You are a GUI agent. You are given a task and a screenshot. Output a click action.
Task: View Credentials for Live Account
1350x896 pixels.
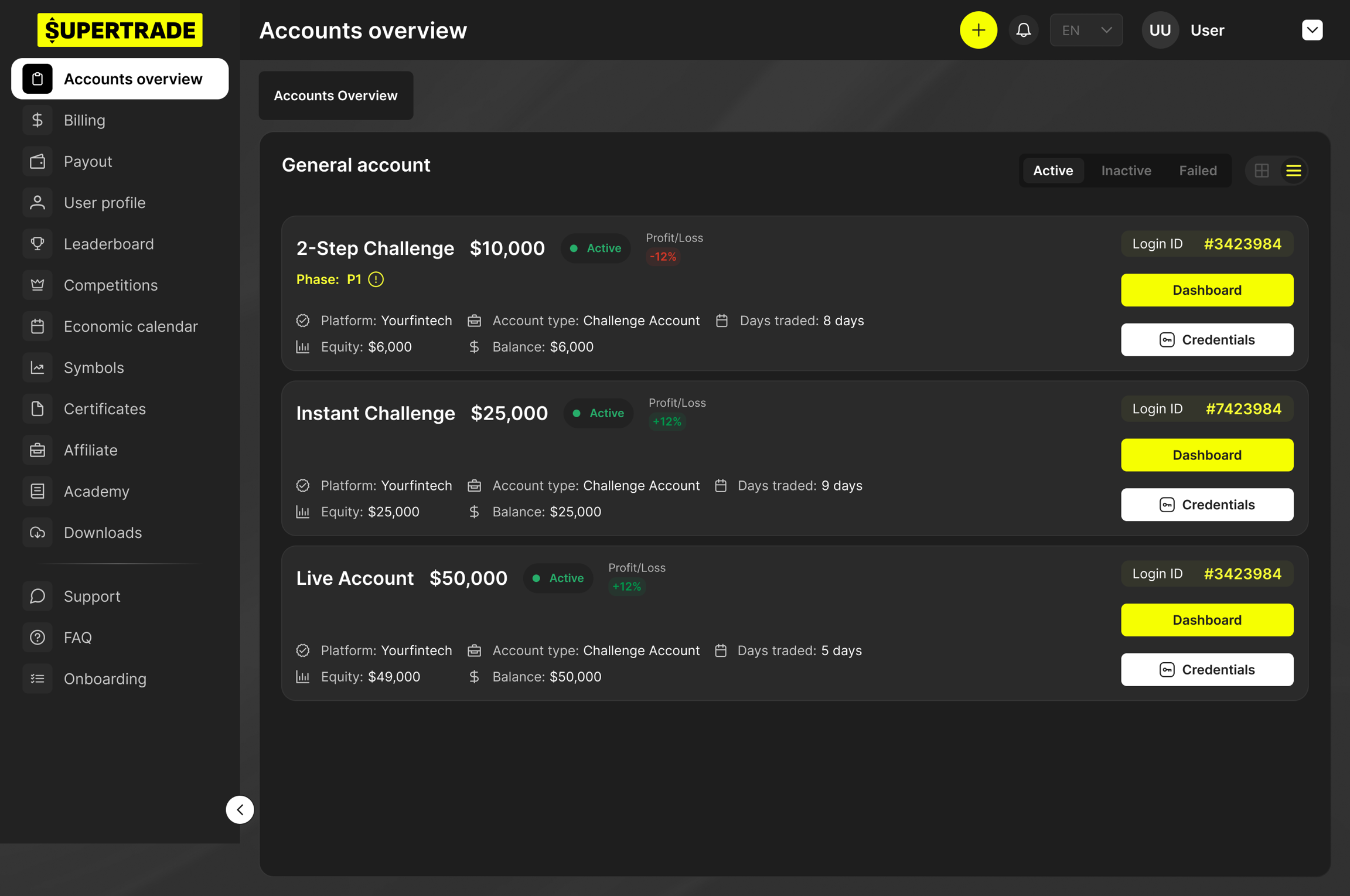(1206, 669)
